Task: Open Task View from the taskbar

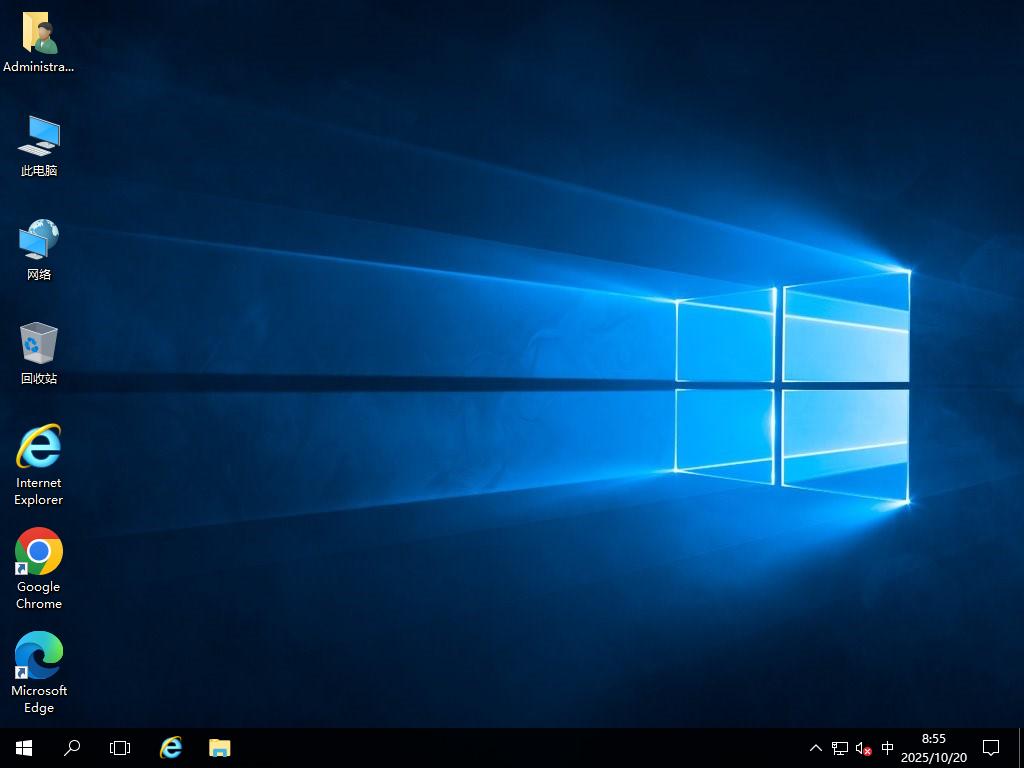Action: (120, 748)
